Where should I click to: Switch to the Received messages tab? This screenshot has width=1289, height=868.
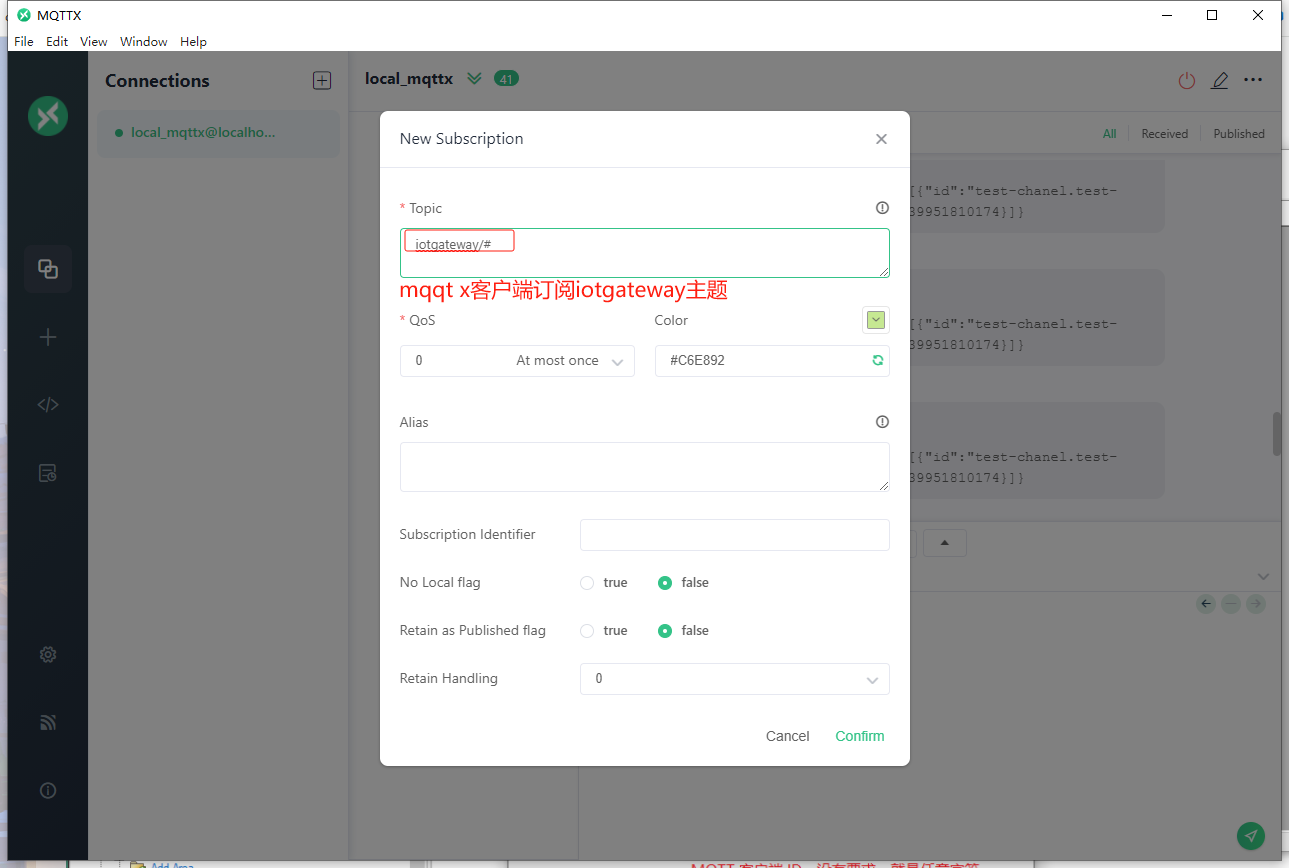coord(1165,134)
